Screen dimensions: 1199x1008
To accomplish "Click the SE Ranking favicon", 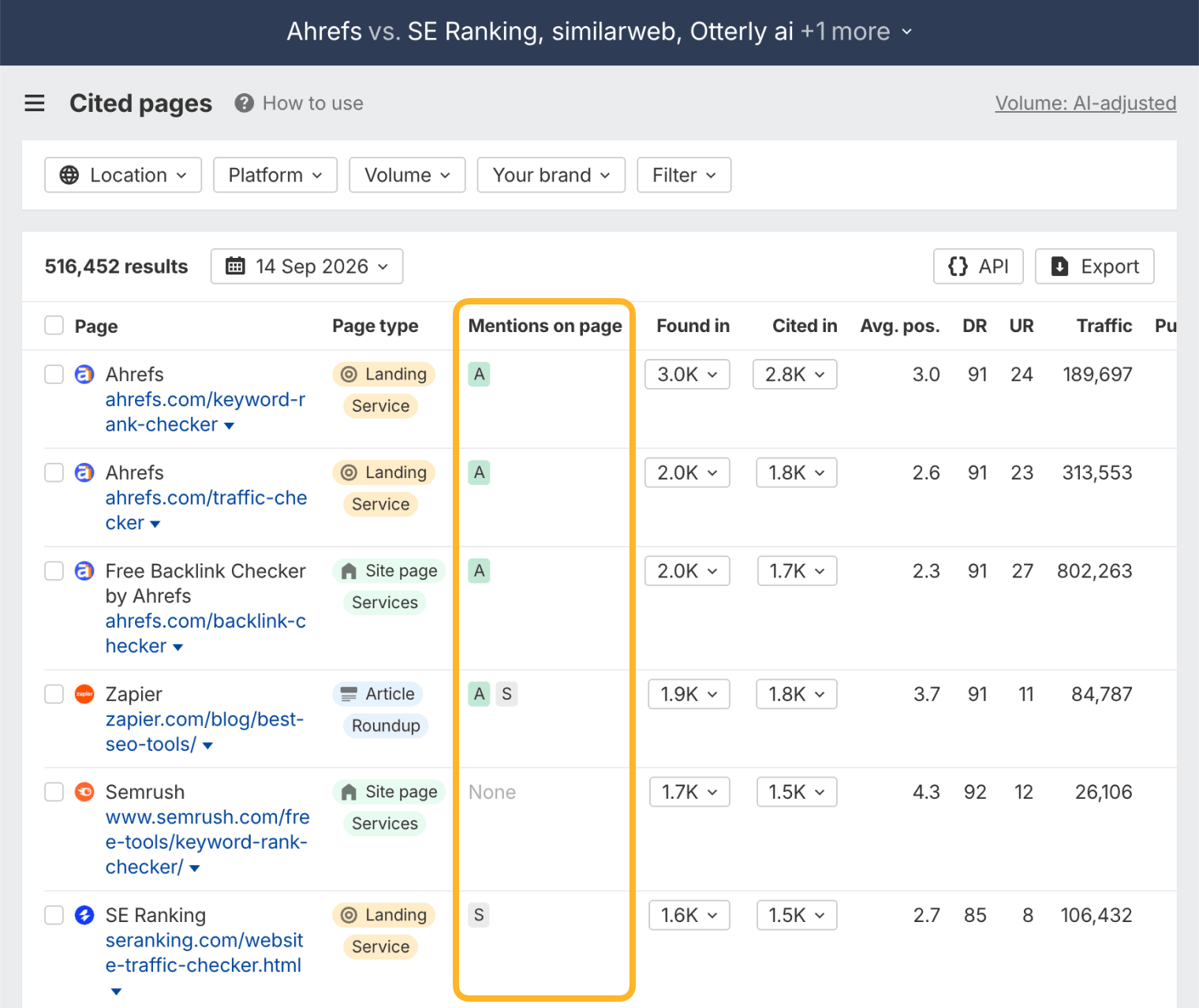I will (84, 915).
